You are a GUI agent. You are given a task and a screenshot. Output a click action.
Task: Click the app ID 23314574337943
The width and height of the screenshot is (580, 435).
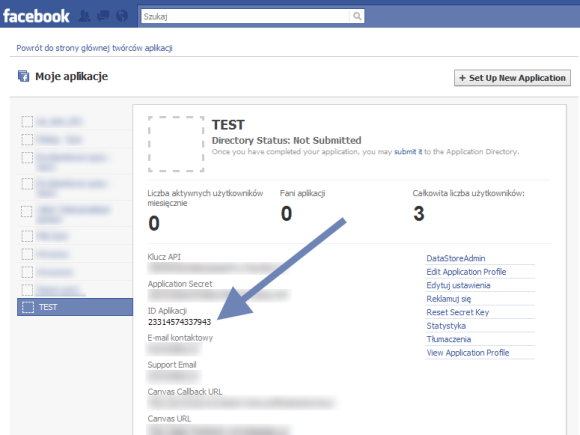[x=179, y=322]
